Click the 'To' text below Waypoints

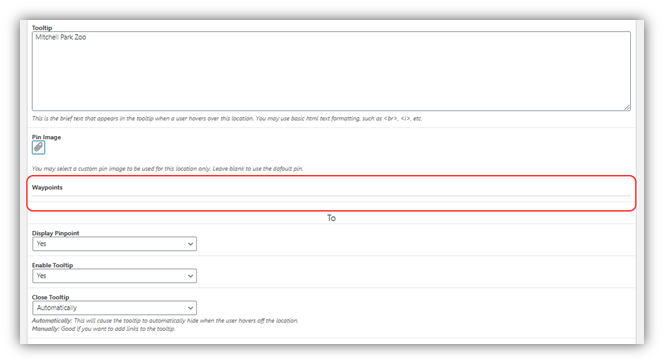tap(331, 218)
